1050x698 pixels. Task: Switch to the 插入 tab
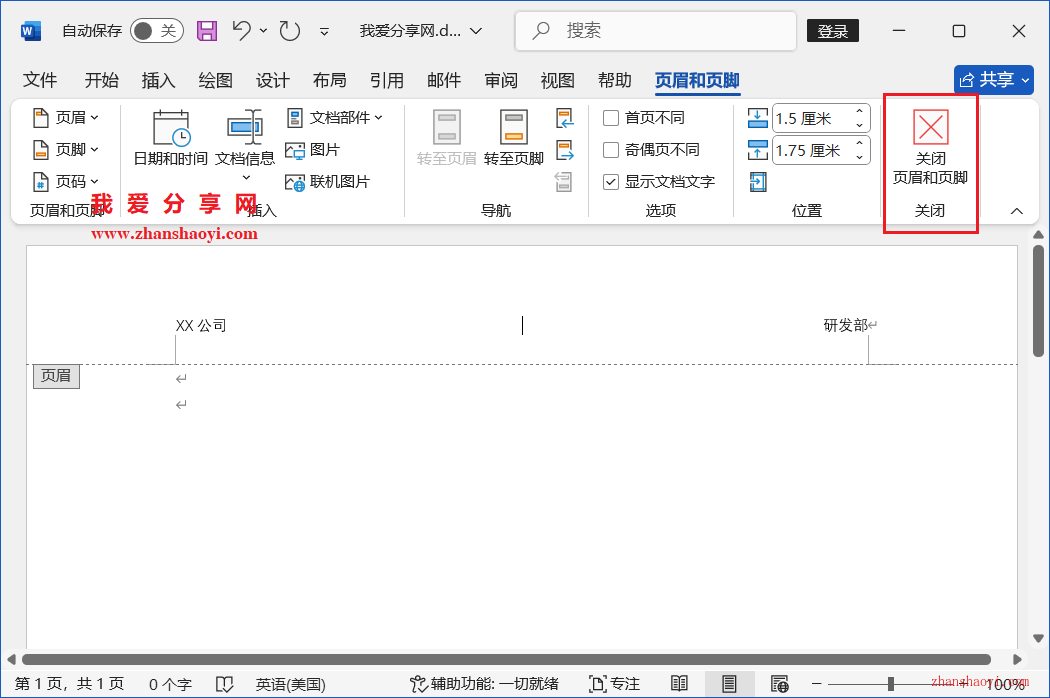[158, 80]
